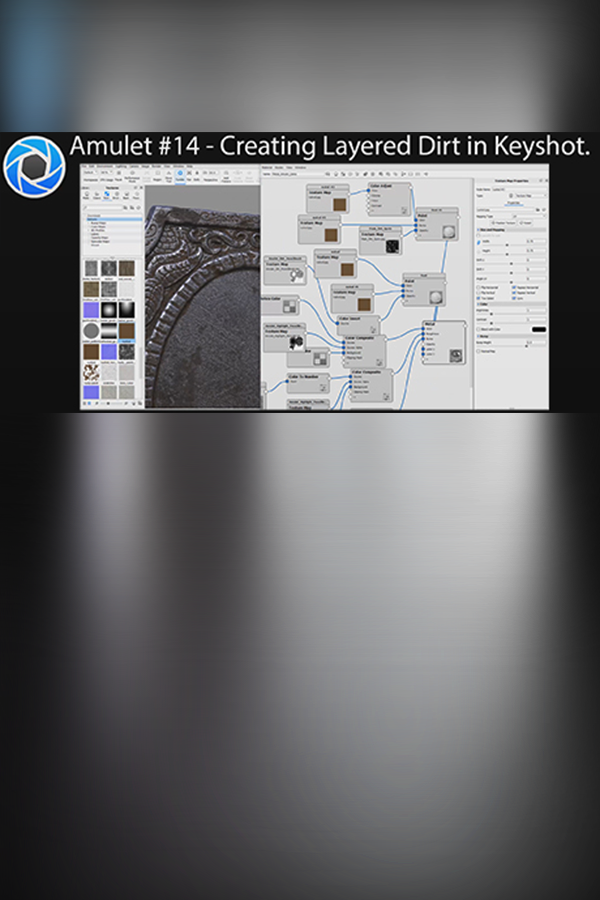Open the Nodes menu of Material Graph
The image size is (600, 900).
click(x=278, y=167)
